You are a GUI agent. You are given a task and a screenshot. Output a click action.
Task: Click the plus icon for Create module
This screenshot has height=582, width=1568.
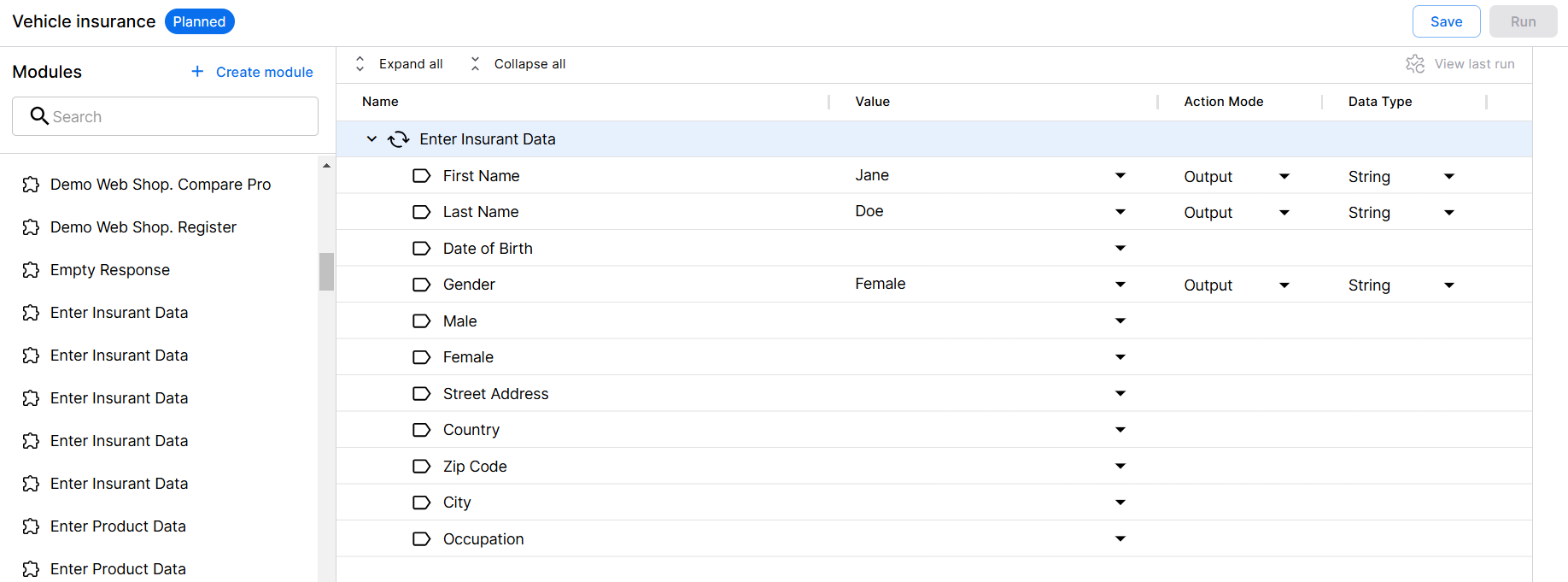pyautogui.click(x=197, y=72)
